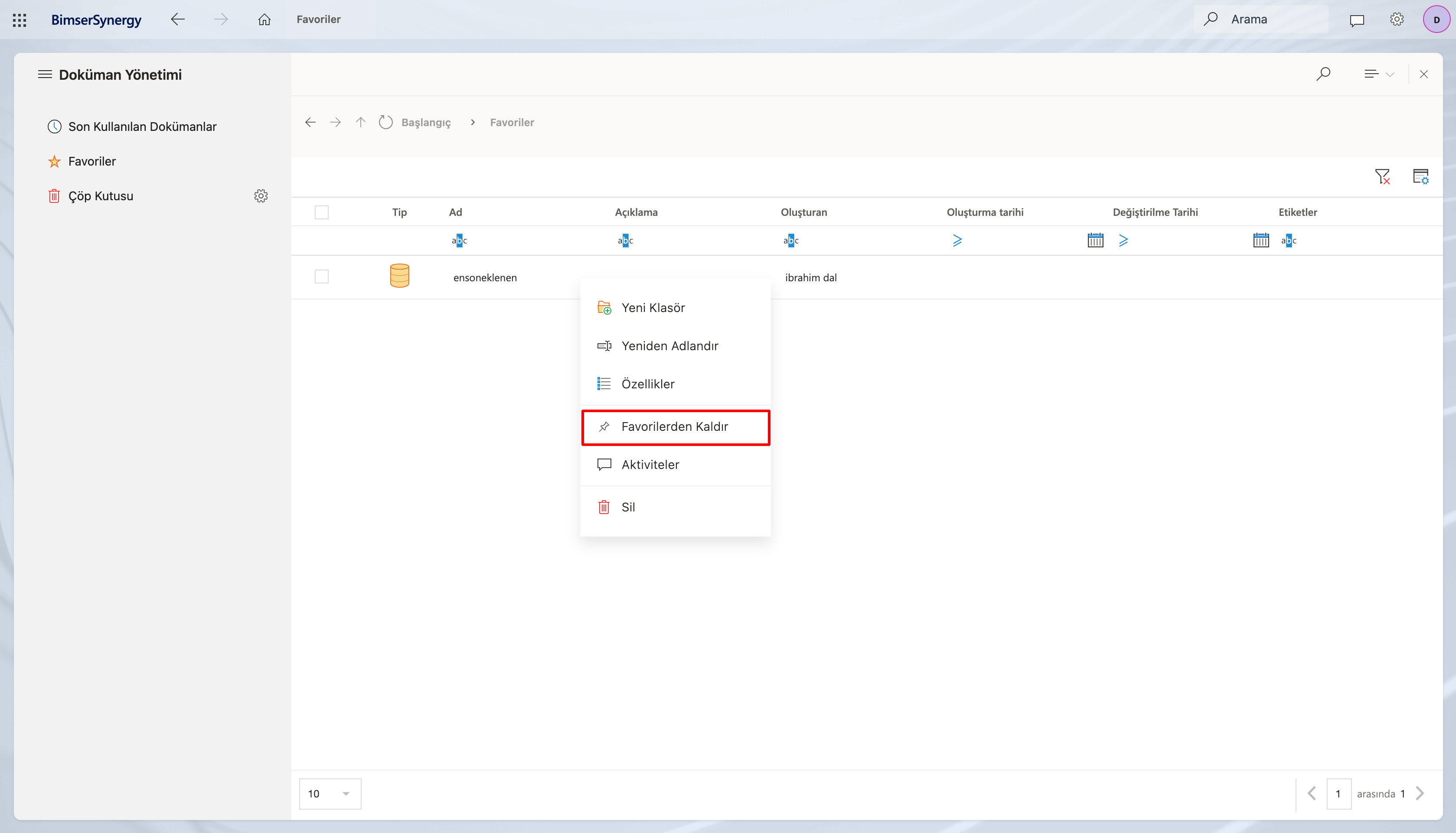Sort by Değiştirilme Tarihi column header
The width and height of the screenshot is (1456, 833).
[1155, 212]
